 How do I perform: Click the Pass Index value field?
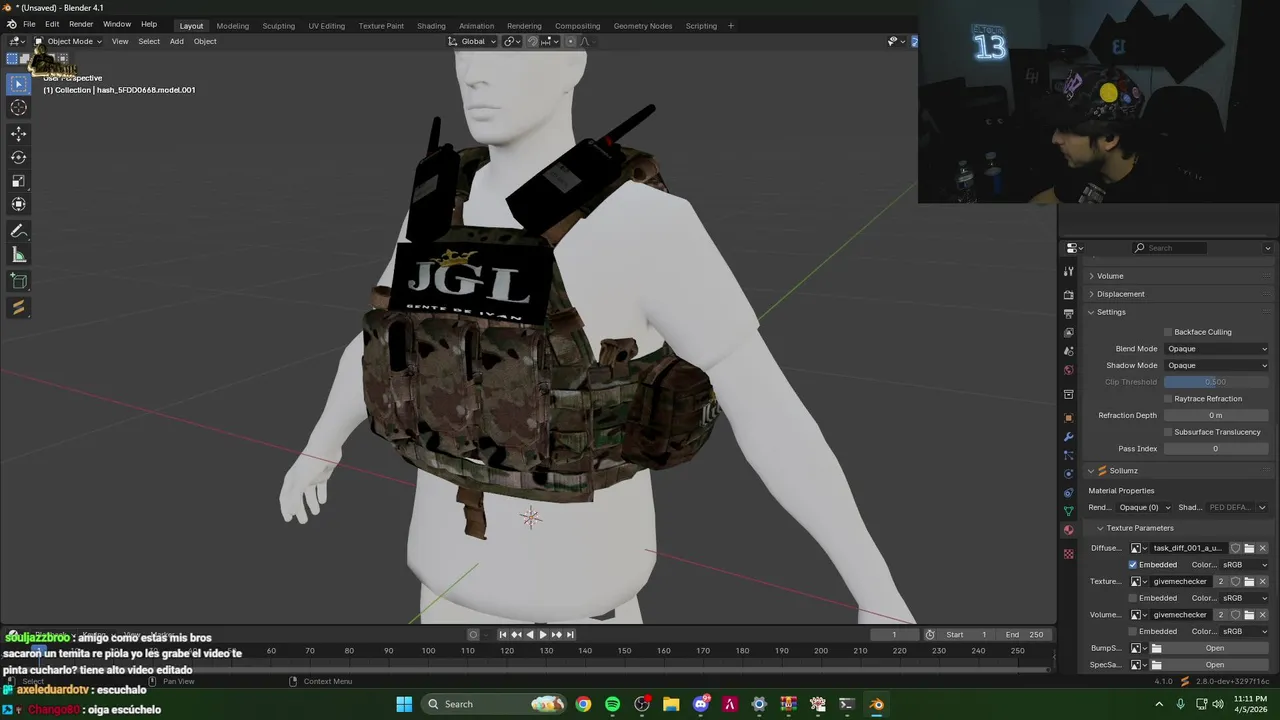point(1216,449)
